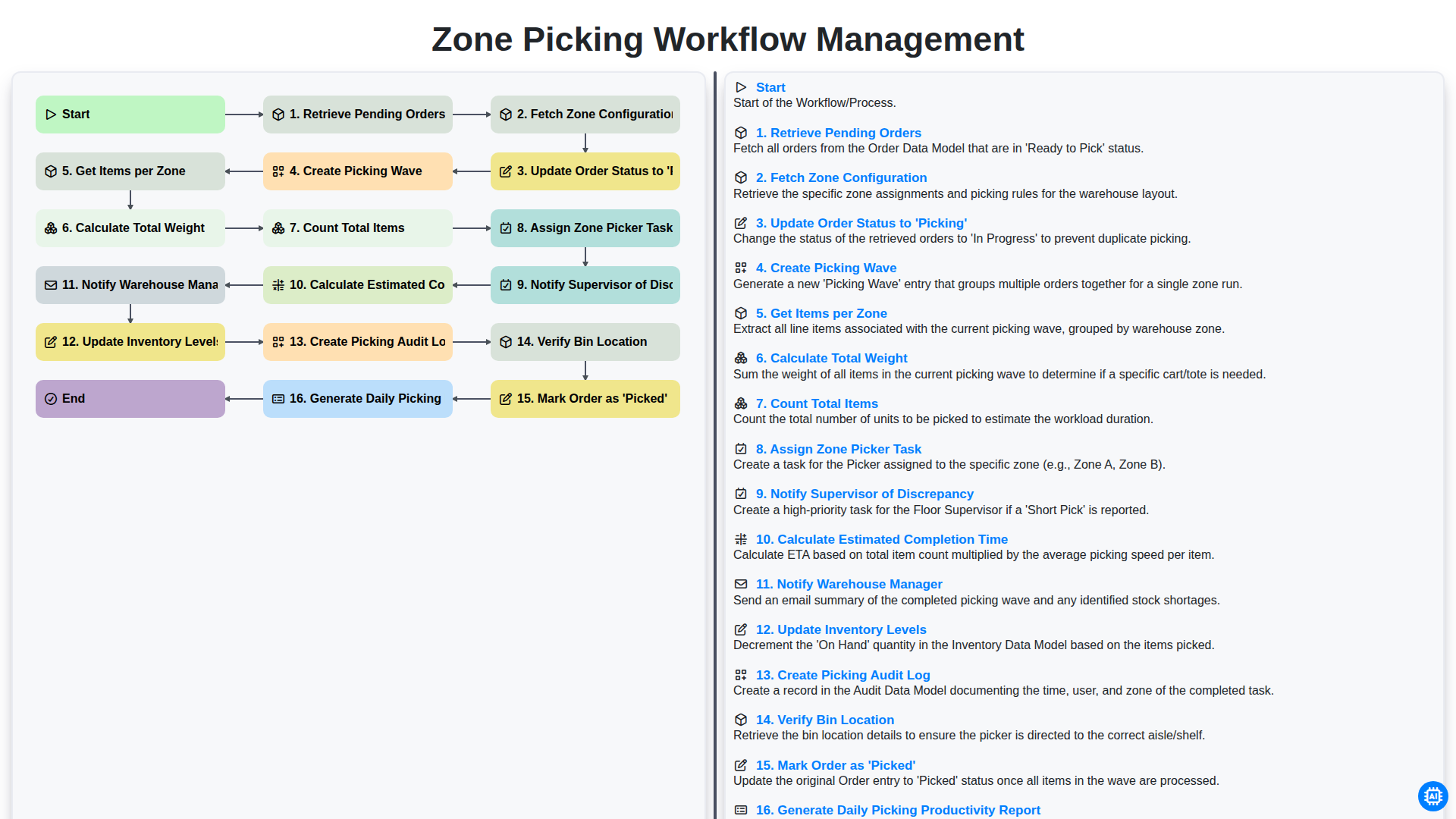The height and width of the screenshot is (819, 1456).
Task: Click the cube icon in Verify Bin Location node
Action: click(506, 342)
